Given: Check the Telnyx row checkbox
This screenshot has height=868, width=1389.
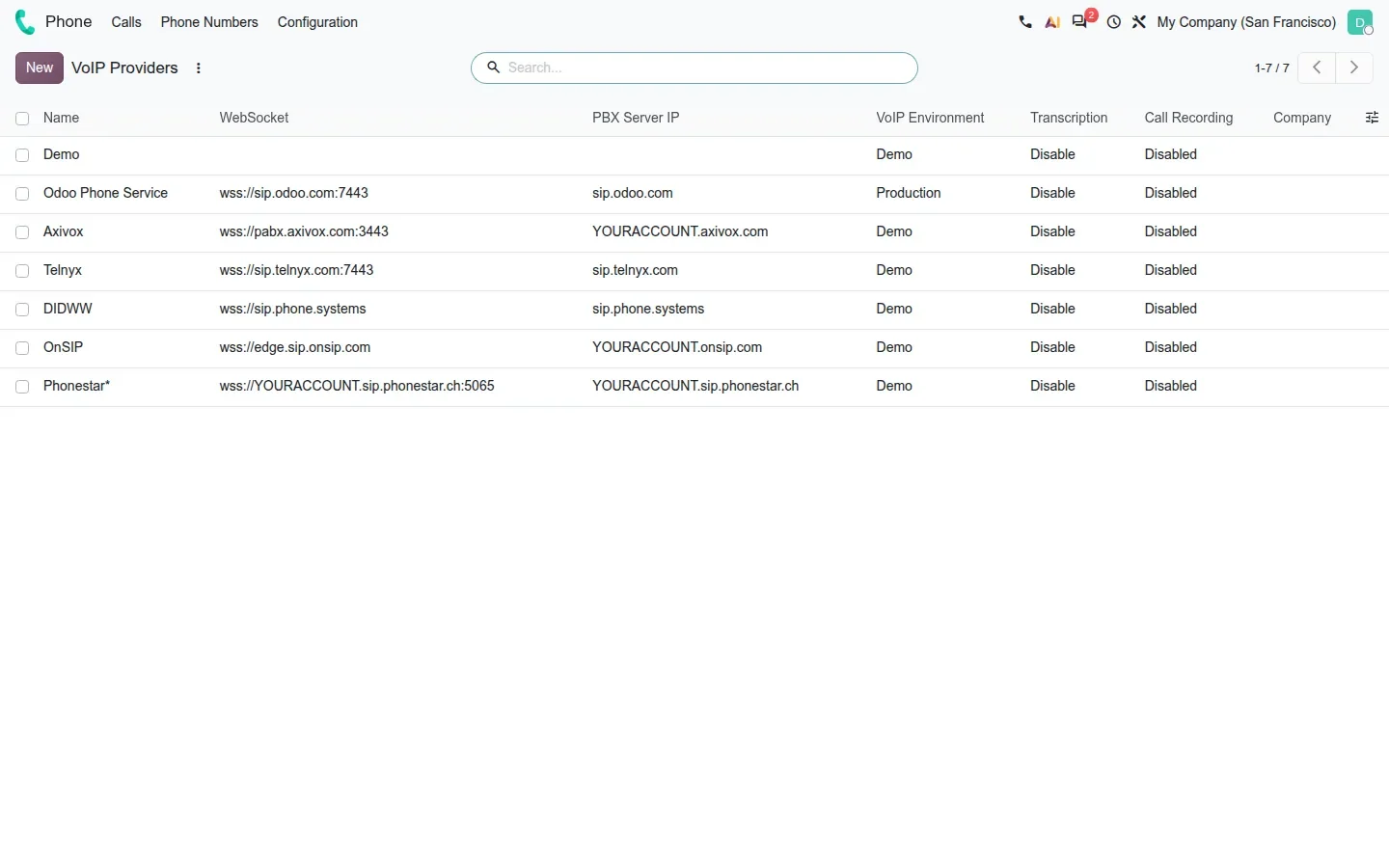Looking at the screenshot, I should (22, 271).
